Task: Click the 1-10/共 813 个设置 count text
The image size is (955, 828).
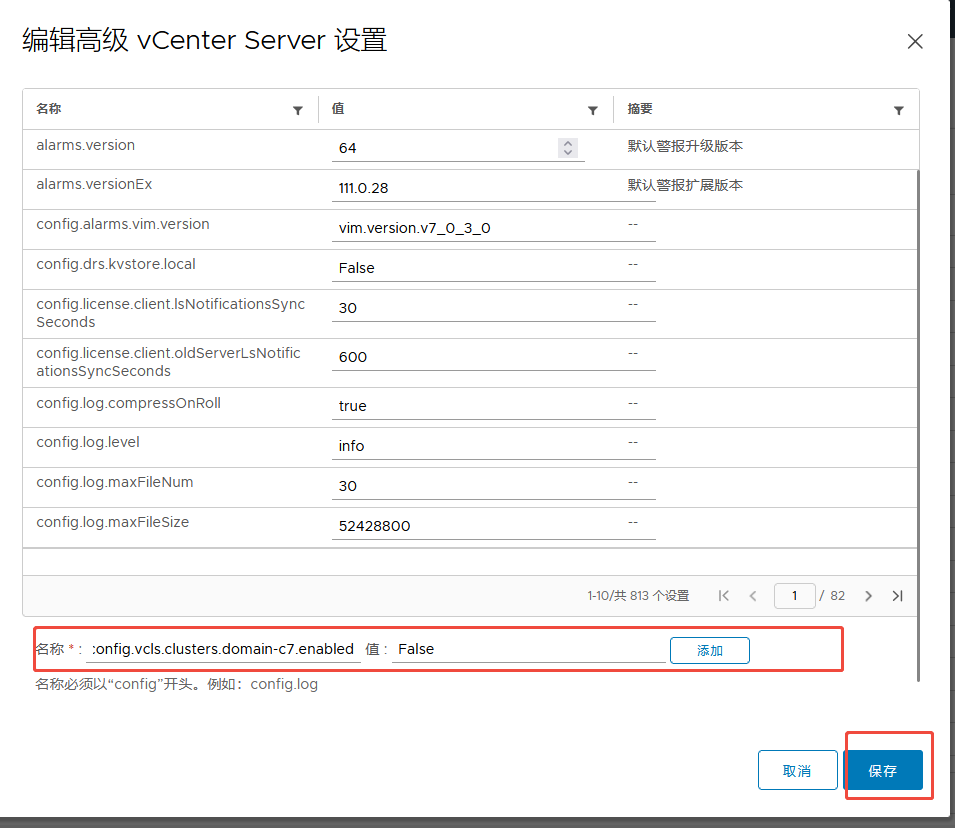Action: point(638,596)
